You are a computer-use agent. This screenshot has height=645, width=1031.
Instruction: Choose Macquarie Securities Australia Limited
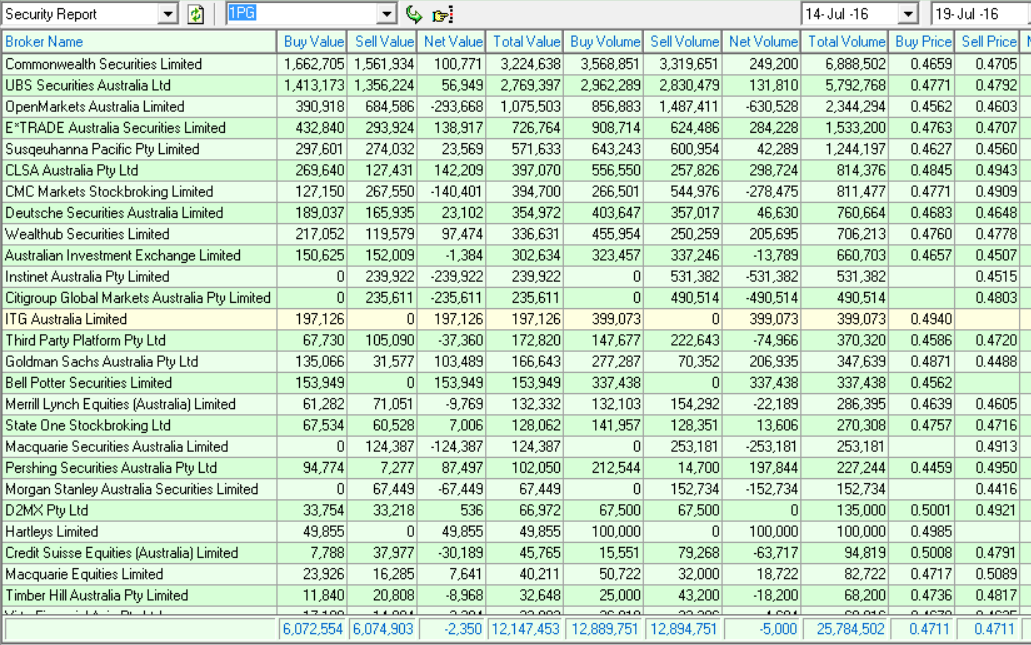(x=116, y=446)
